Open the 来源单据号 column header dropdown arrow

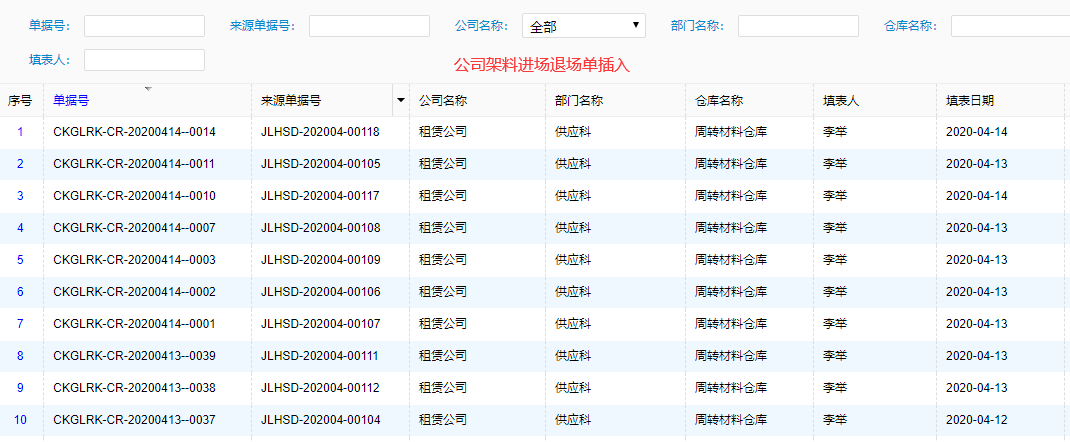coord(401,100)
